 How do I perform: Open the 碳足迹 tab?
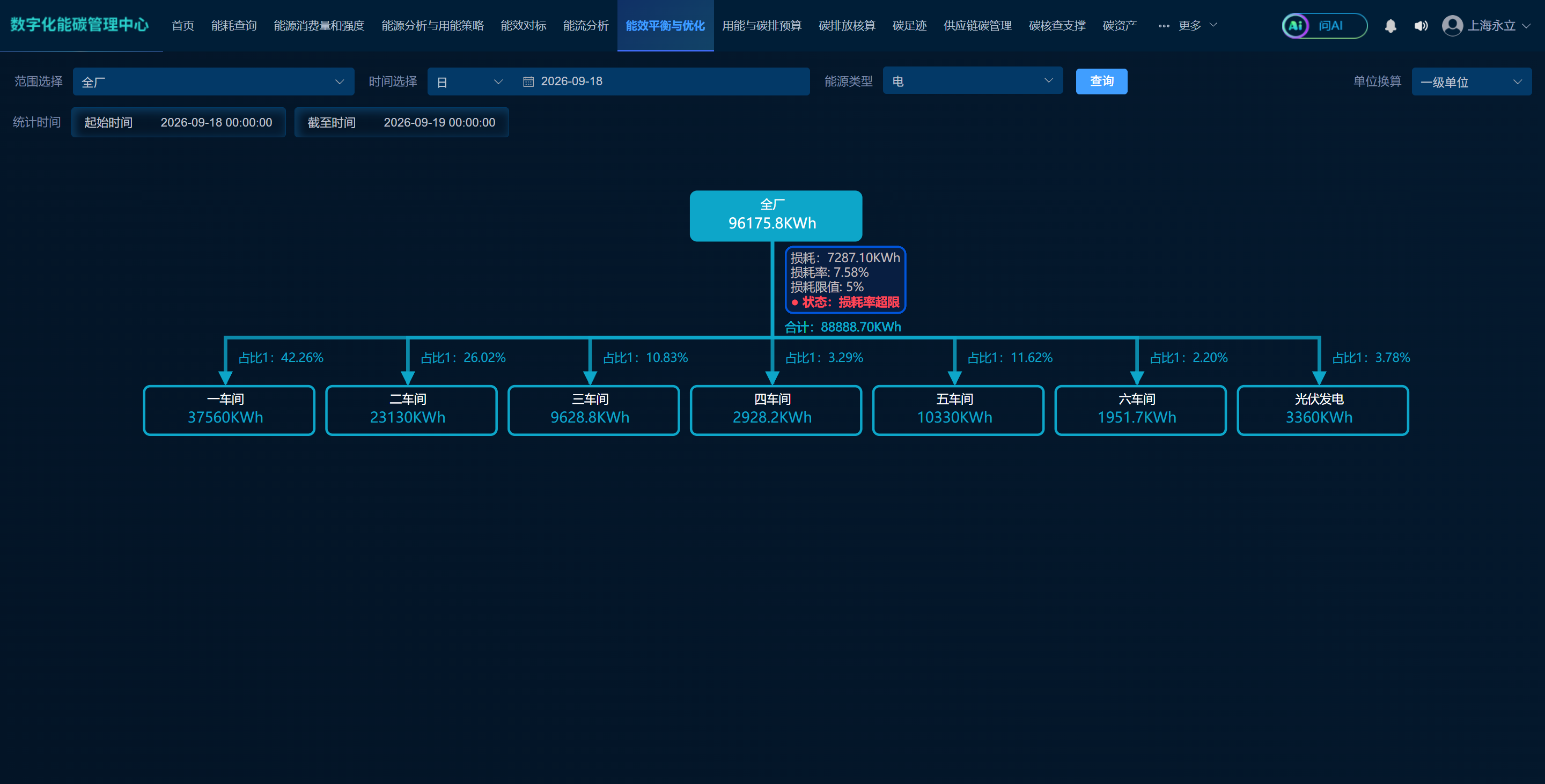point(909,26)
